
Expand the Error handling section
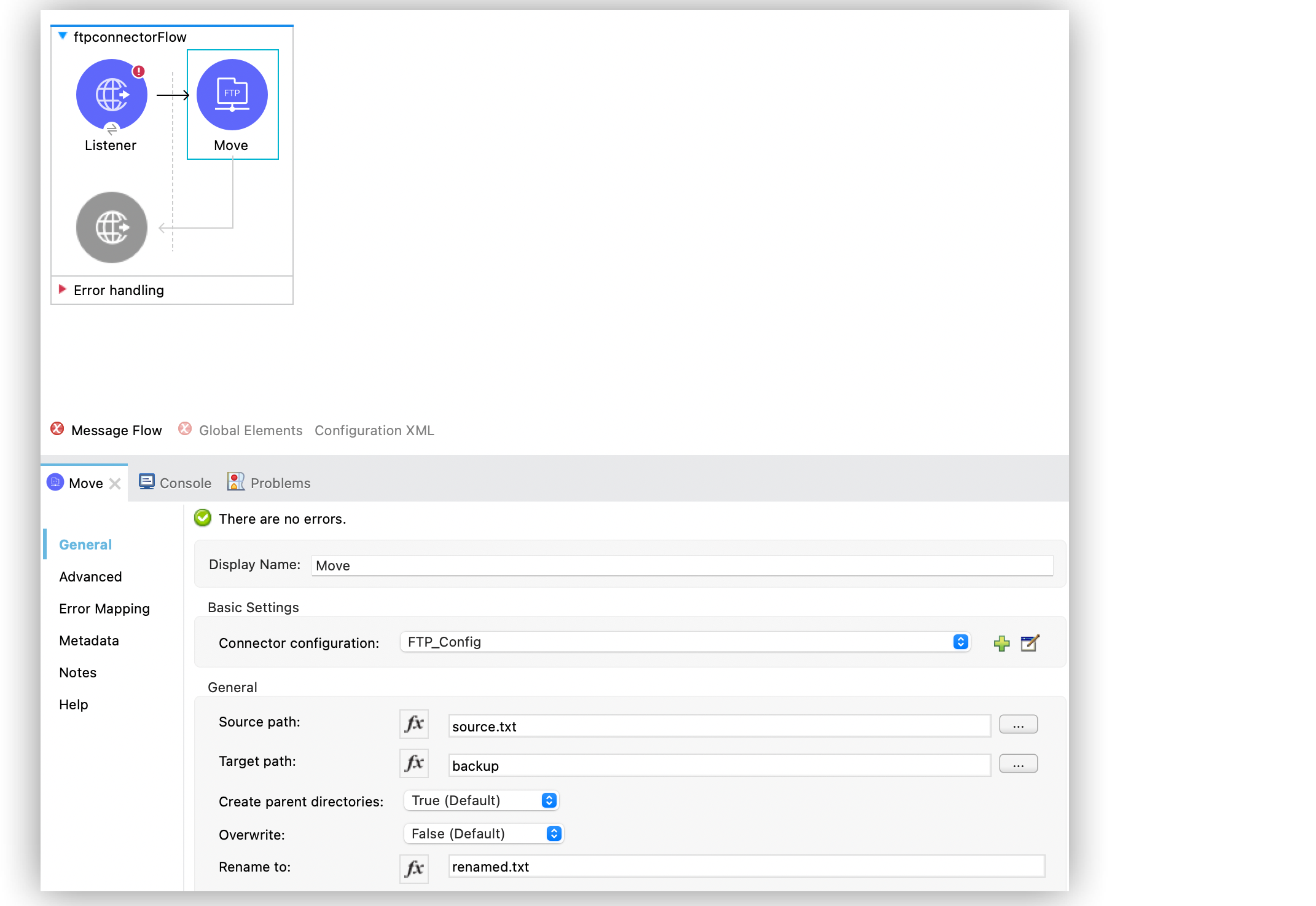[62, 290]
